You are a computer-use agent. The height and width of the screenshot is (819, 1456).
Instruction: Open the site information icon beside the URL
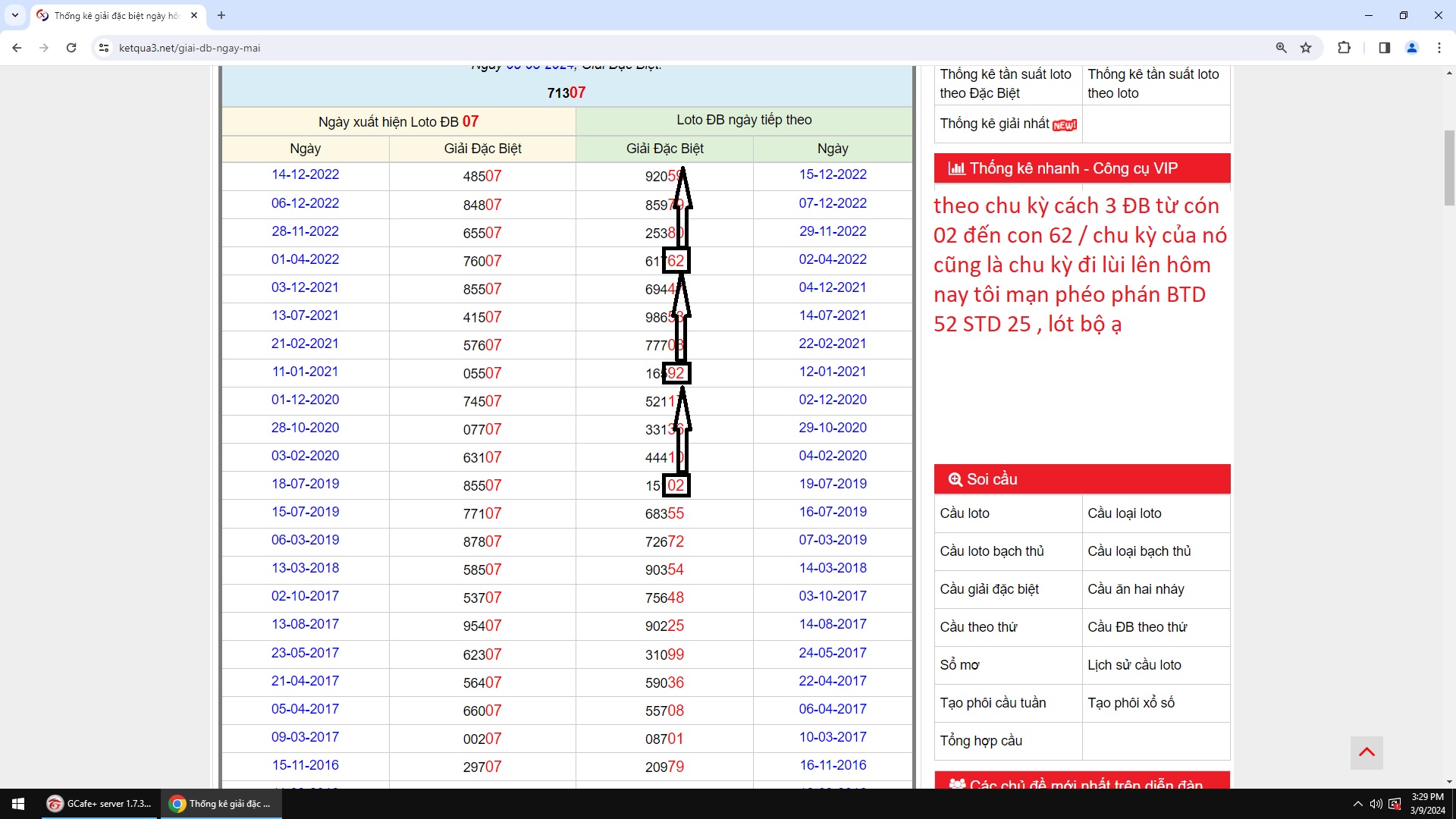(x=104, y=48)
